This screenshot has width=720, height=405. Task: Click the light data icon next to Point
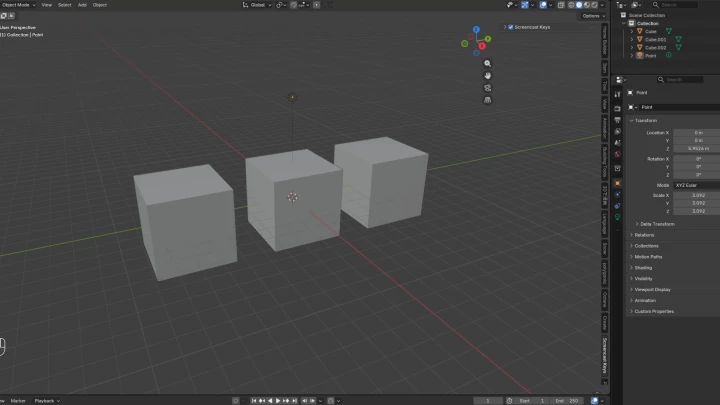coord(669,56)
